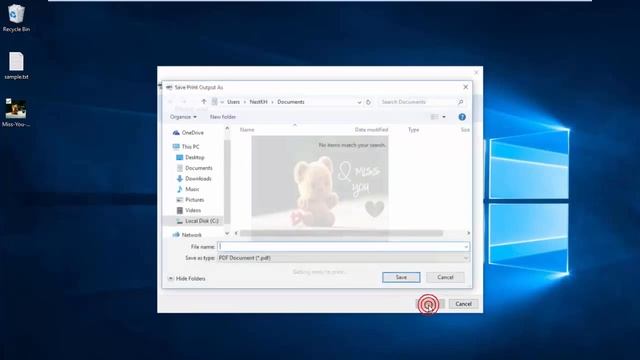
Task: Click navigation pane scrollbar down arrow
Action: tap(227, 233)
